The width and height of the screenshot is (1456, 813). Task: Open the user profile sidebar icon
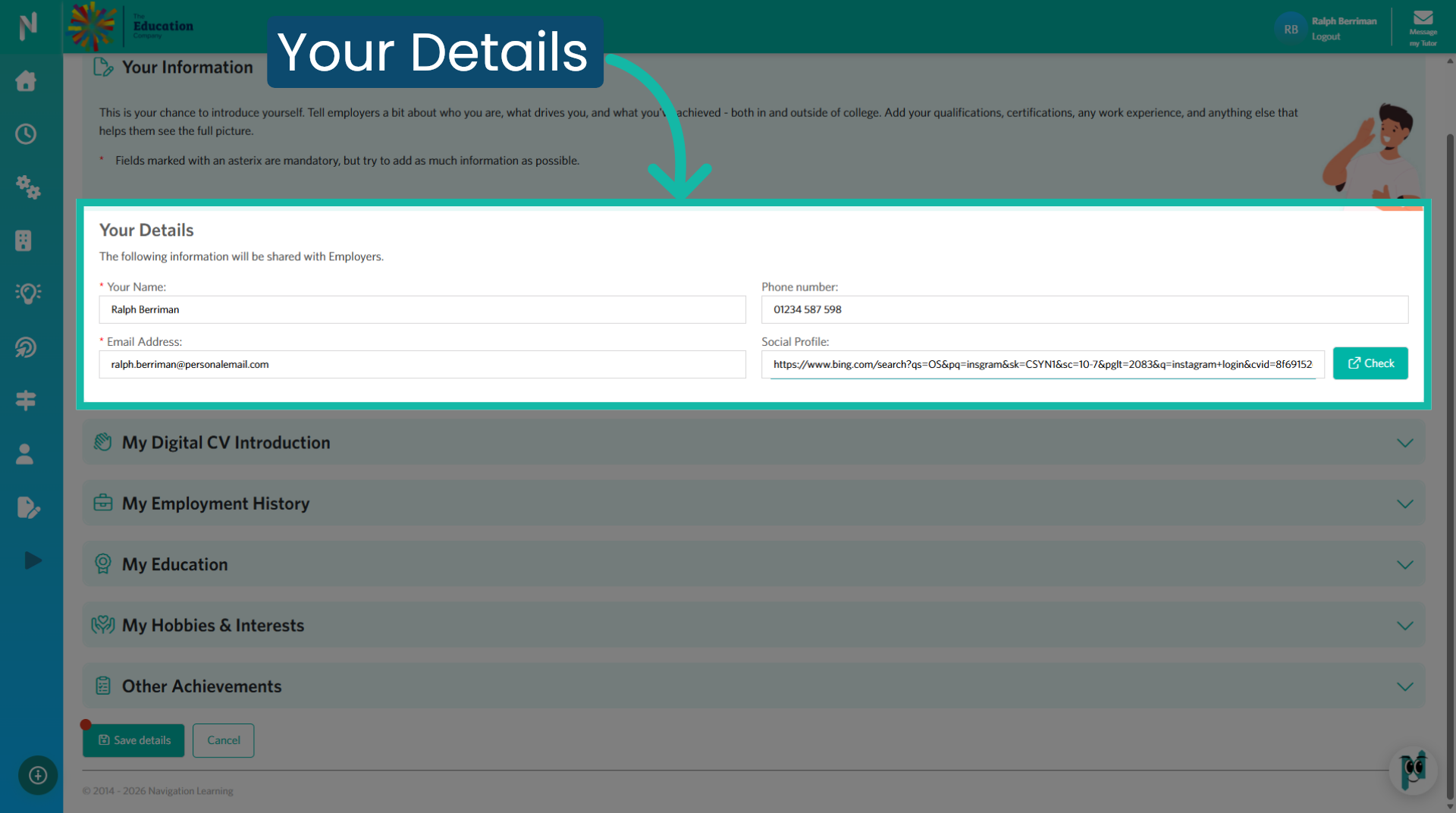[24, 454]
